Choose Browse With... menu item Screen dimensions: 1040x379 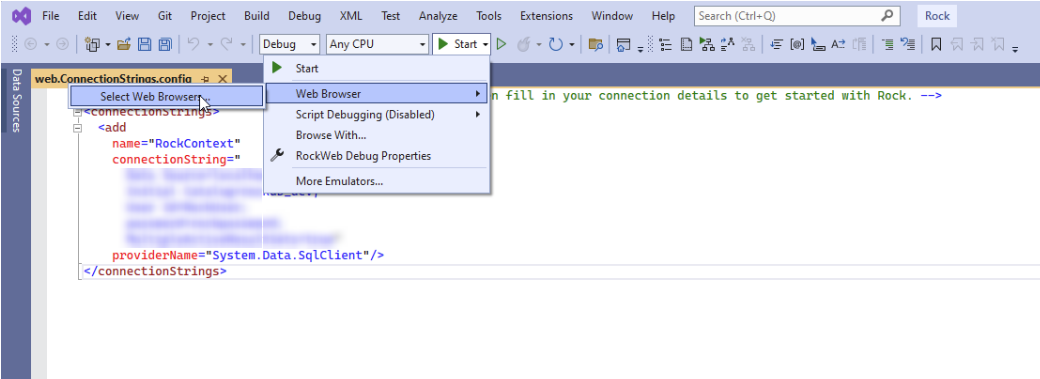pyautogui.click(x=376, y=135)
